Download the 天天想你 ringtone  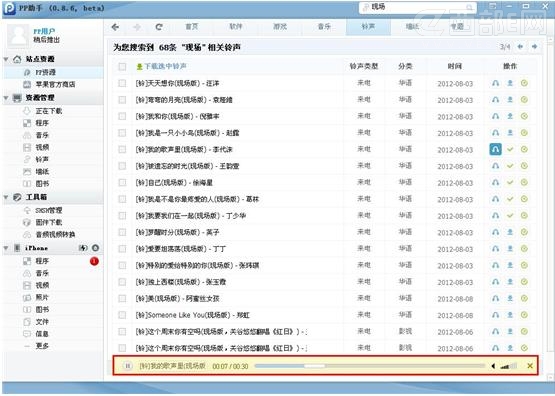tap(510, 83)
